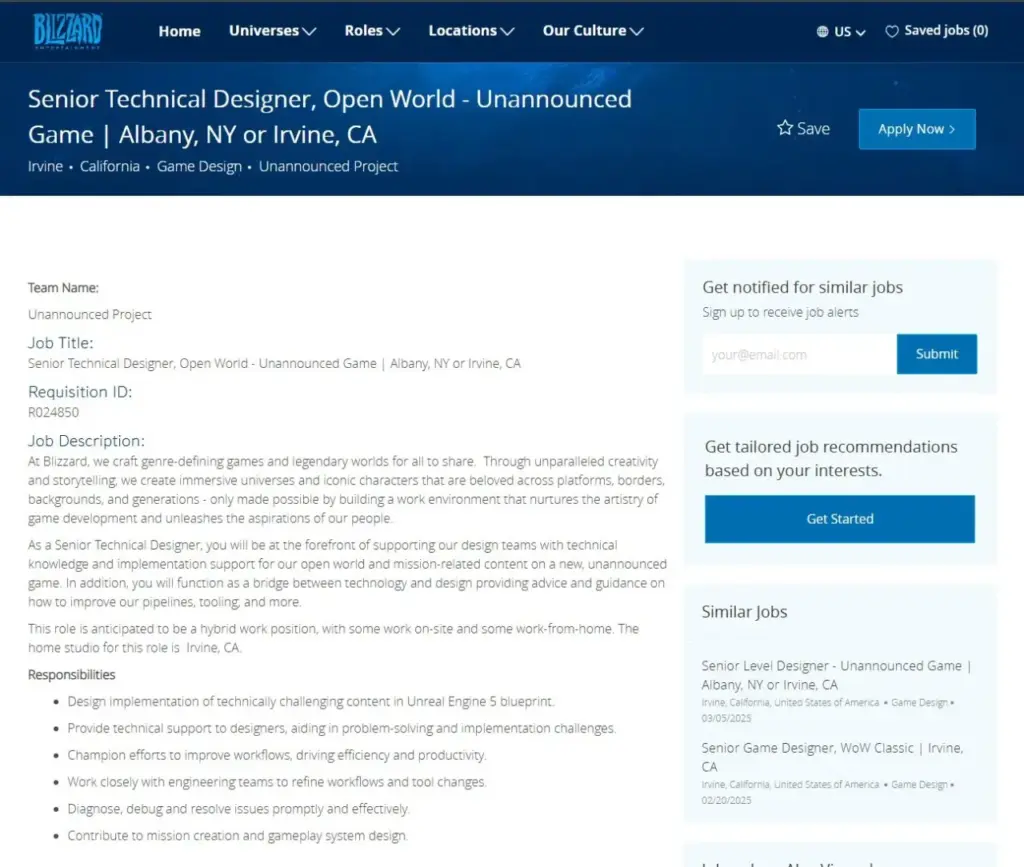Click the Apply Now button
Screen dimensions: 1024x867
pyautogui.click(x=917, y=129)
